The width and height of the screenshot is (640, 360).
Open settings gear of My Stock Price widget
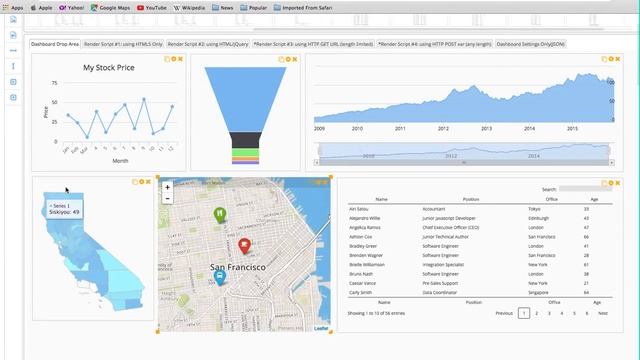pos(174,59)
